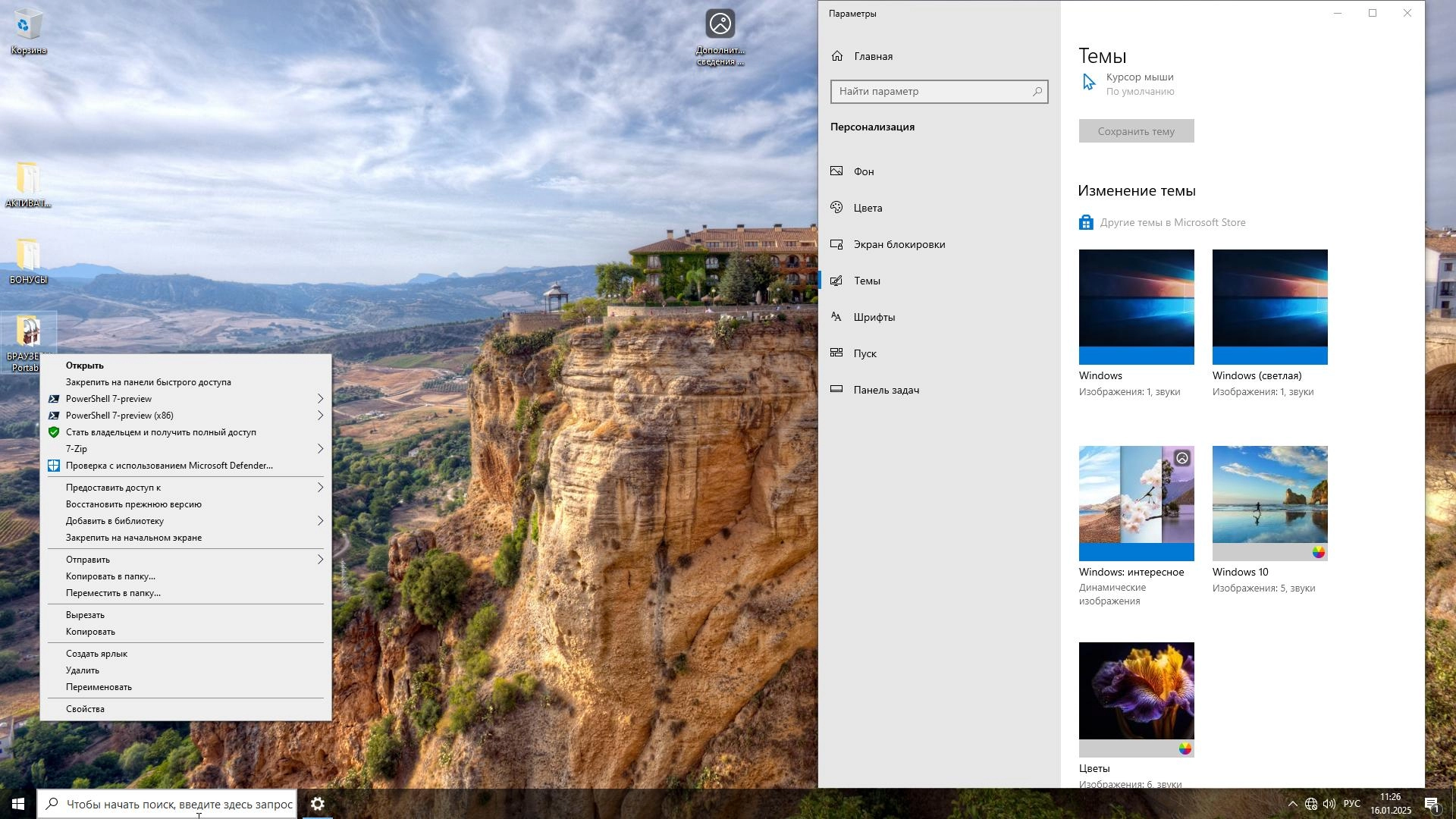Click the volume speaker icon in tray
This screenshot has width=1456, height=819.
(x=1330, y=804)
